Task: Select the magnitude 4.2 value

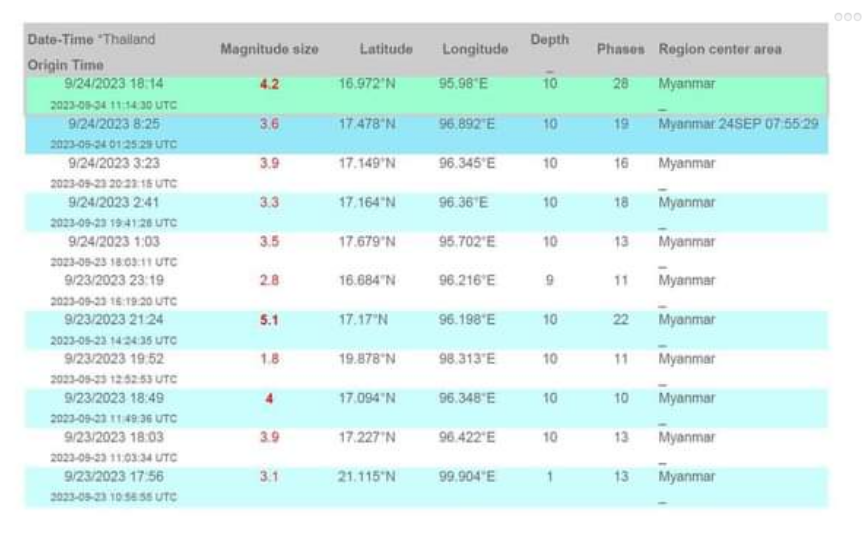Action: (269, 84)
